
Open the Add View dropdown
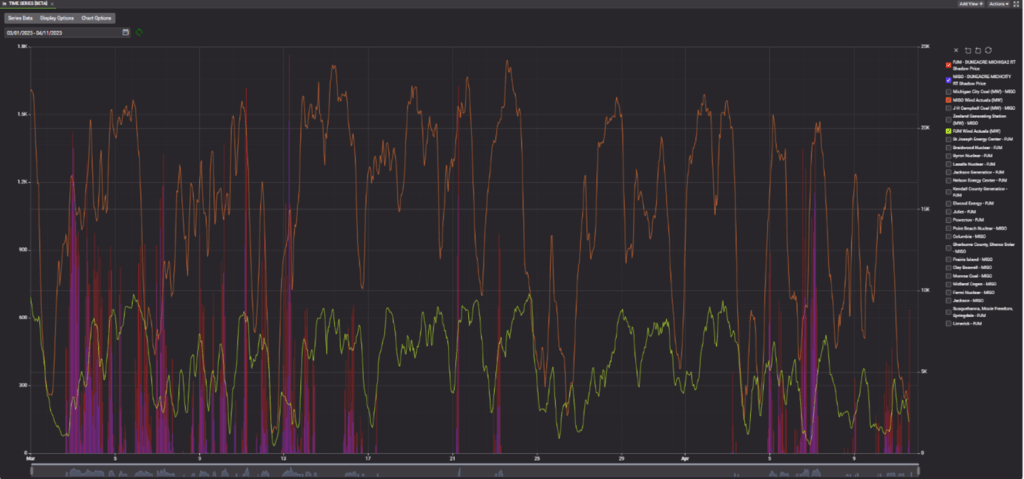970,4
